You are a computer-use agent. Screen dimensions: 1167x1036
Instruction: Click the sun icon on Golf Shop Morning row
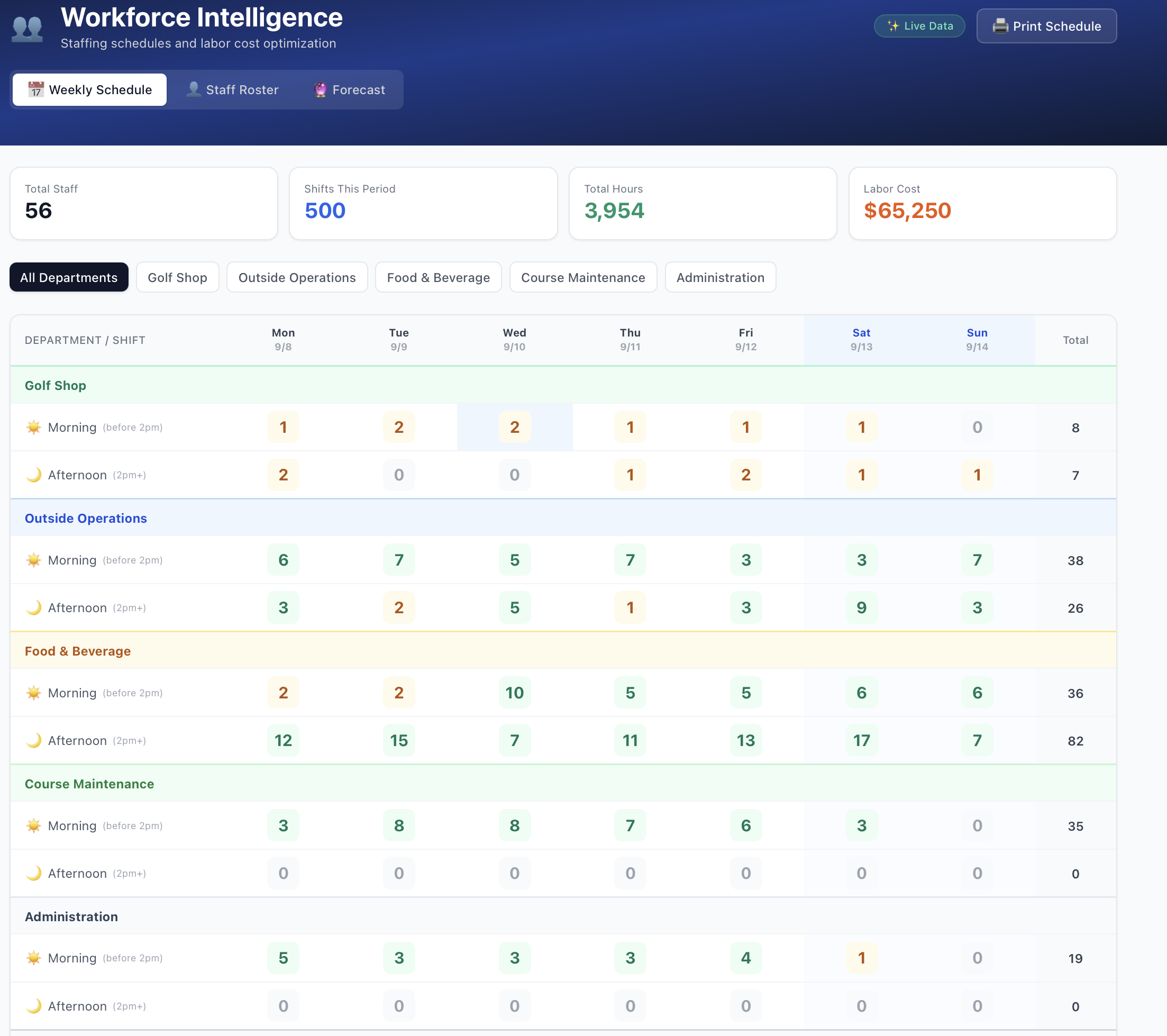[x=34, y=426]
